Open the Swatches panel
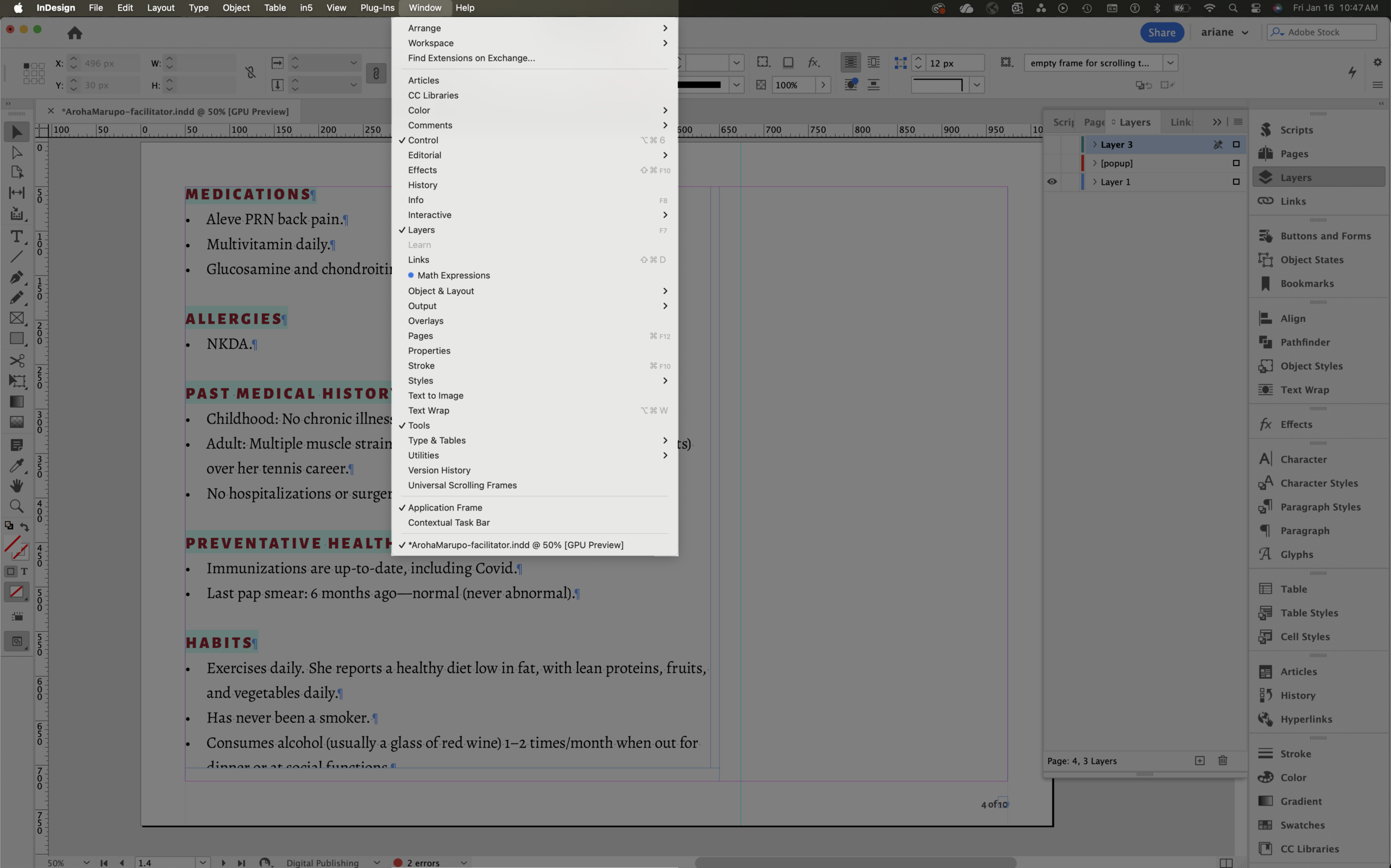 (x=1302, y=825)
